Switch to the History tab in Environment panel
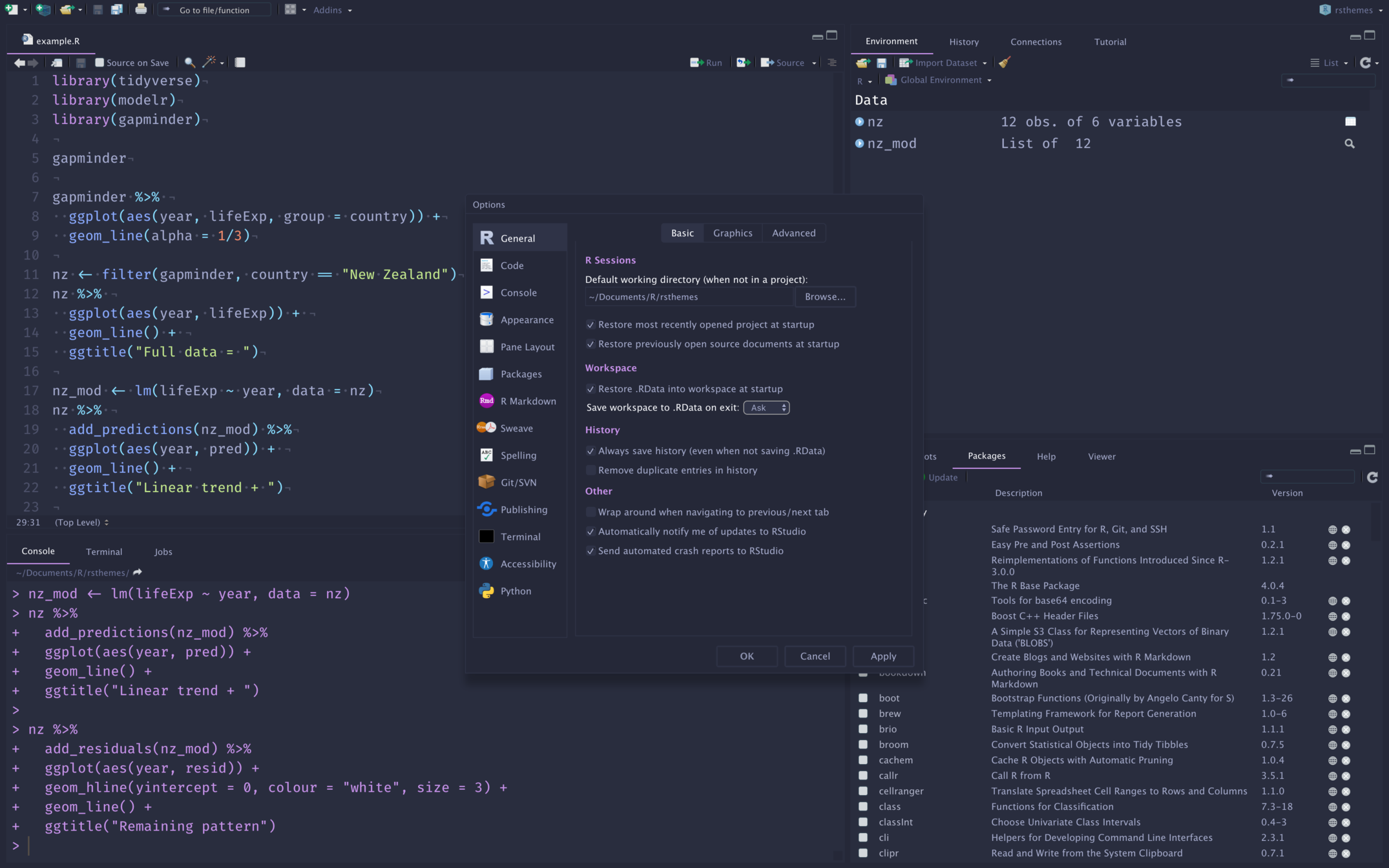The image size is (1389, 868). click(963, 41)
